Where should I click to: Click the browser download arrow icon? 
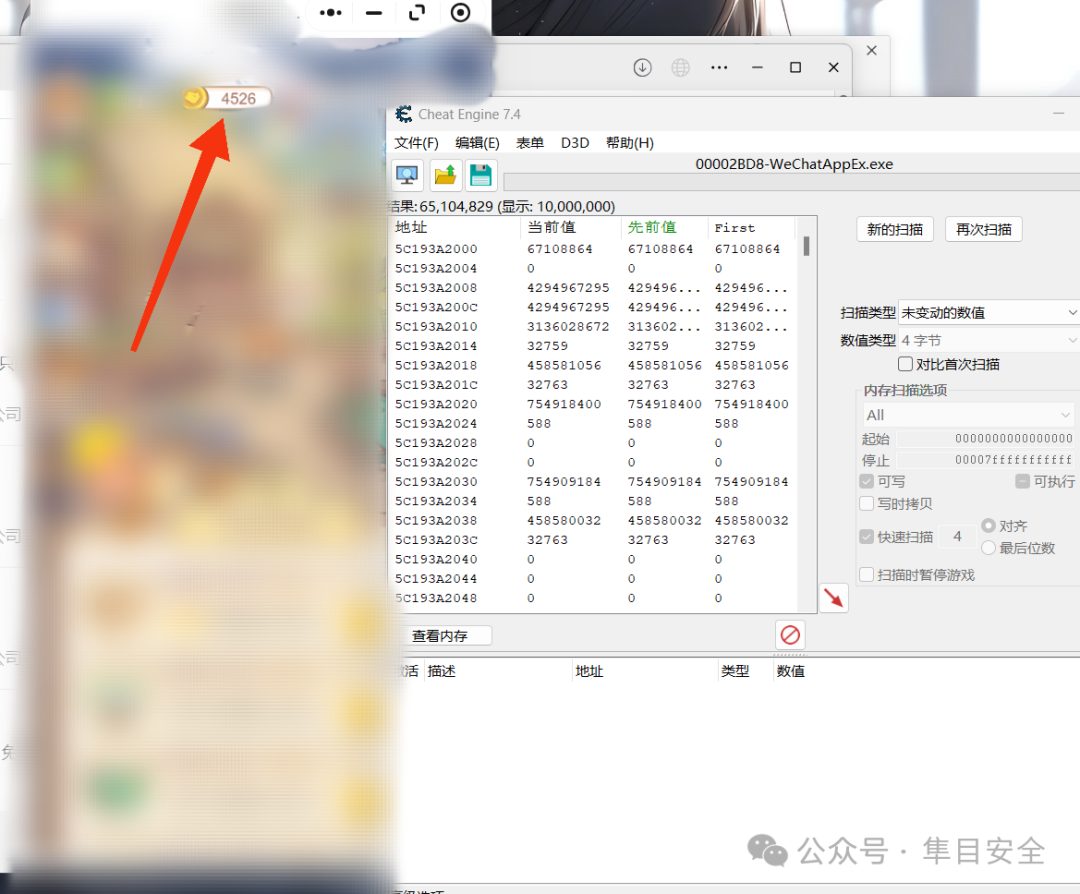click(643, 67)
